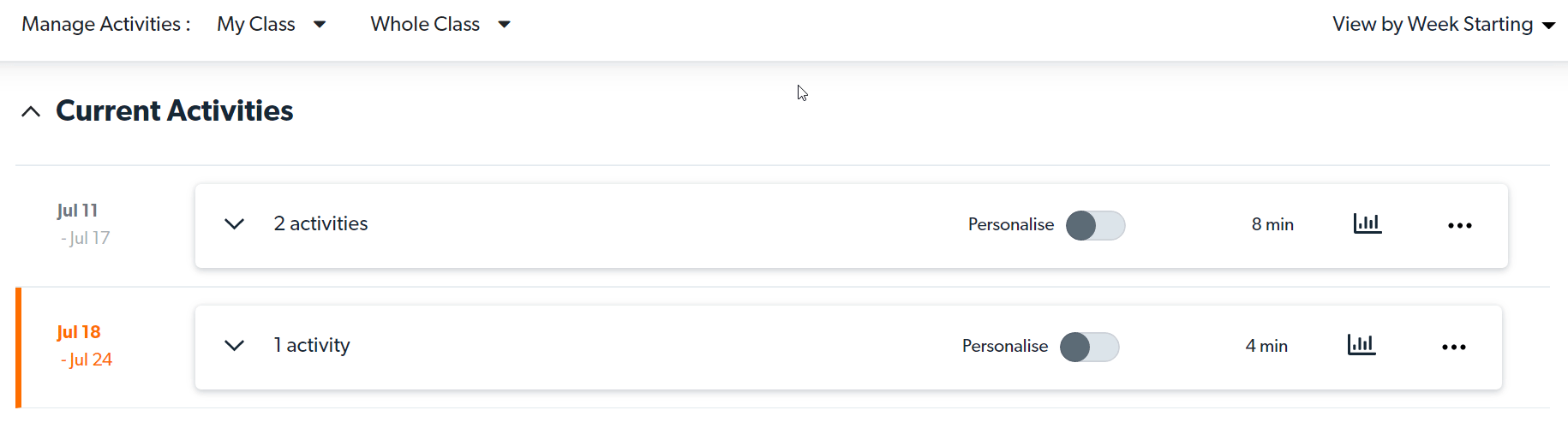Expand the 2 activities row chevron

(234, 224)
